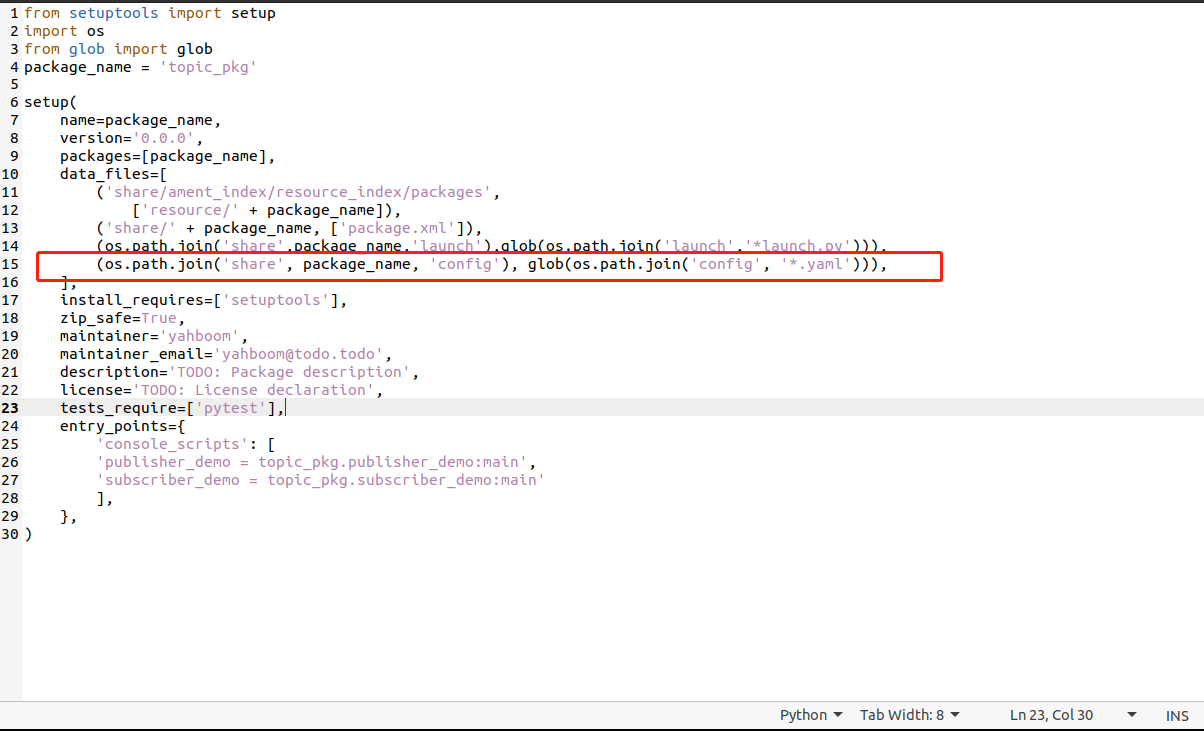1204x731 pixels.
Task: Click line number 1 in the gutter
Action: [x=14, y=13]
